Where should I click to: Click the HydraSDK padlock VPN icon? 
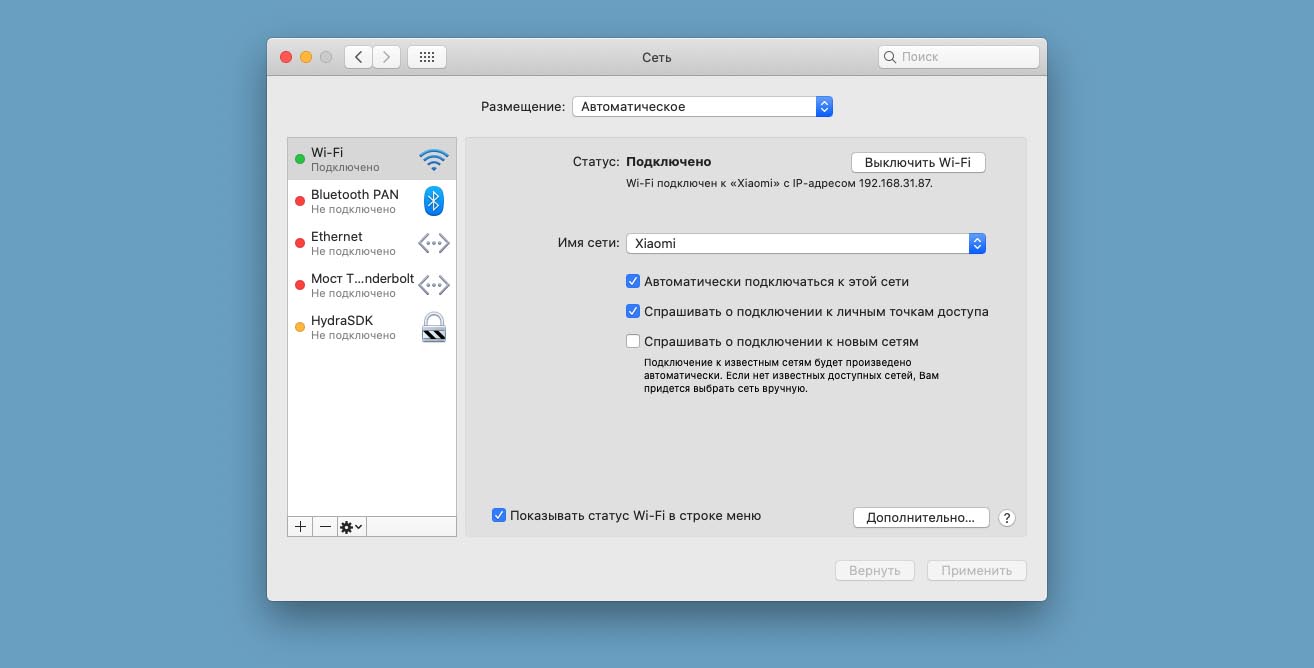coord(433,327)
